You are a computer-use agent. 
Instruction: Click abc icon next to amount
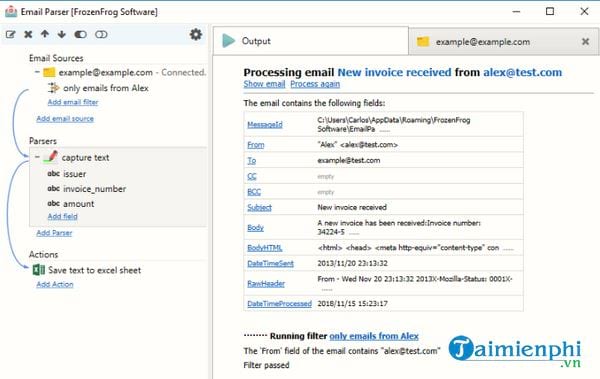(54, 203)
